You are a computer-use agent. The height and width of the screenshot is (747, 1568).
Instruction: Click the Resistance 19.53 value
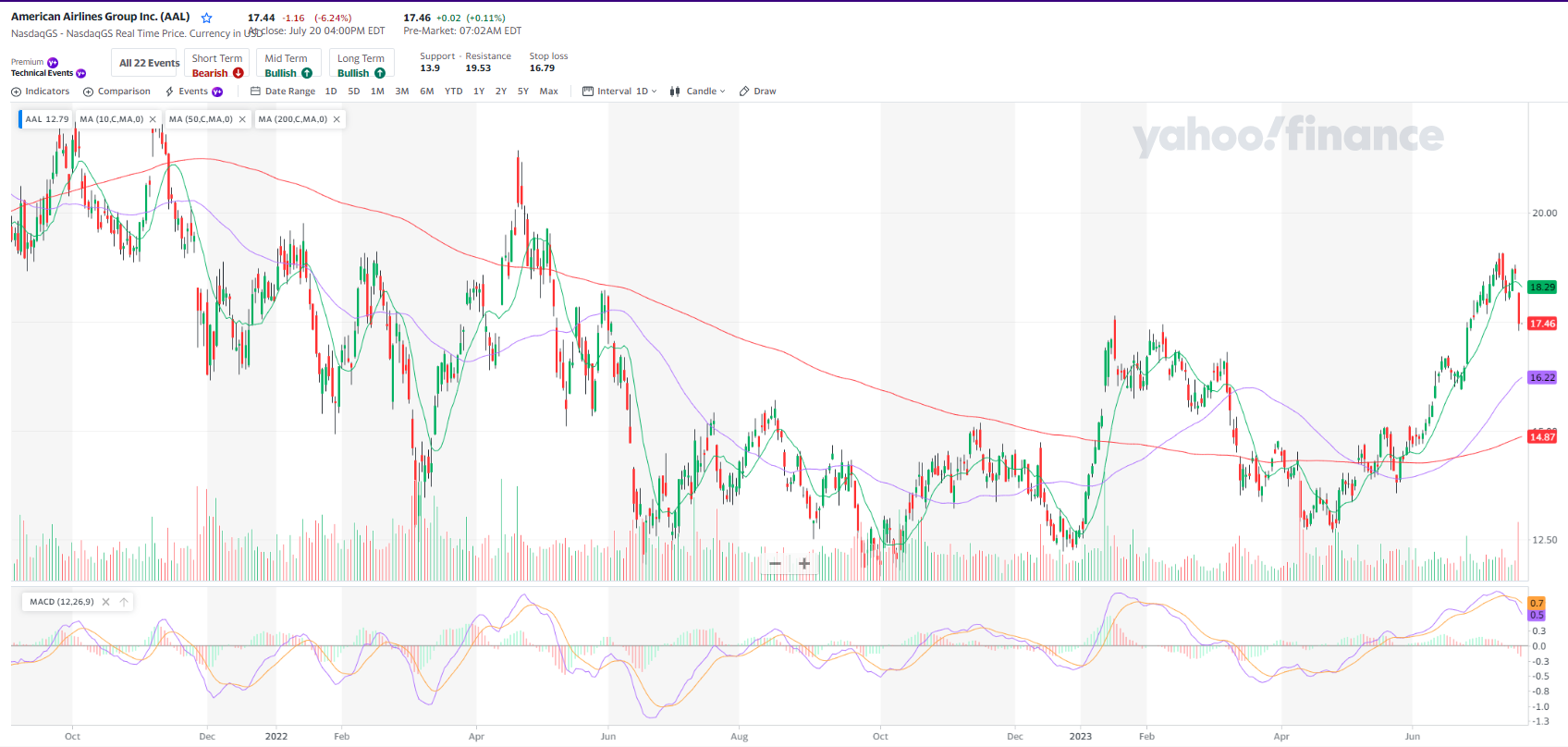tap(478, 68)
